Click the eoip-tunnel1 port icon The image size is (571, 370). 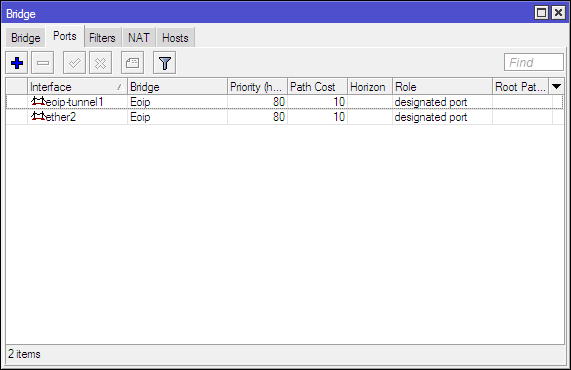pos(38,101)
